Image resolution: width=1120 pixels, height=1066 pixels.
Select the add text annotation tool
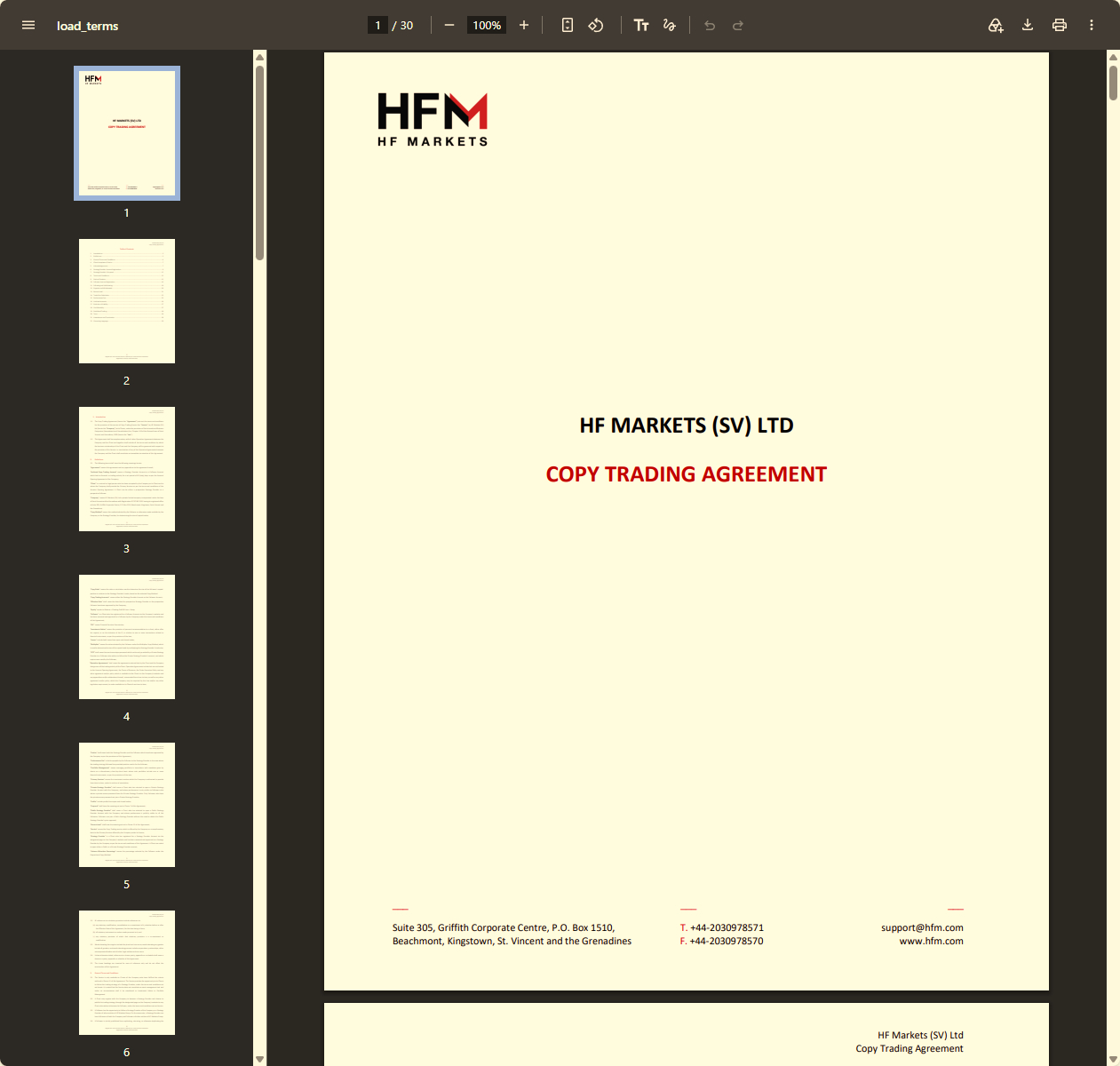click(641, 25)
